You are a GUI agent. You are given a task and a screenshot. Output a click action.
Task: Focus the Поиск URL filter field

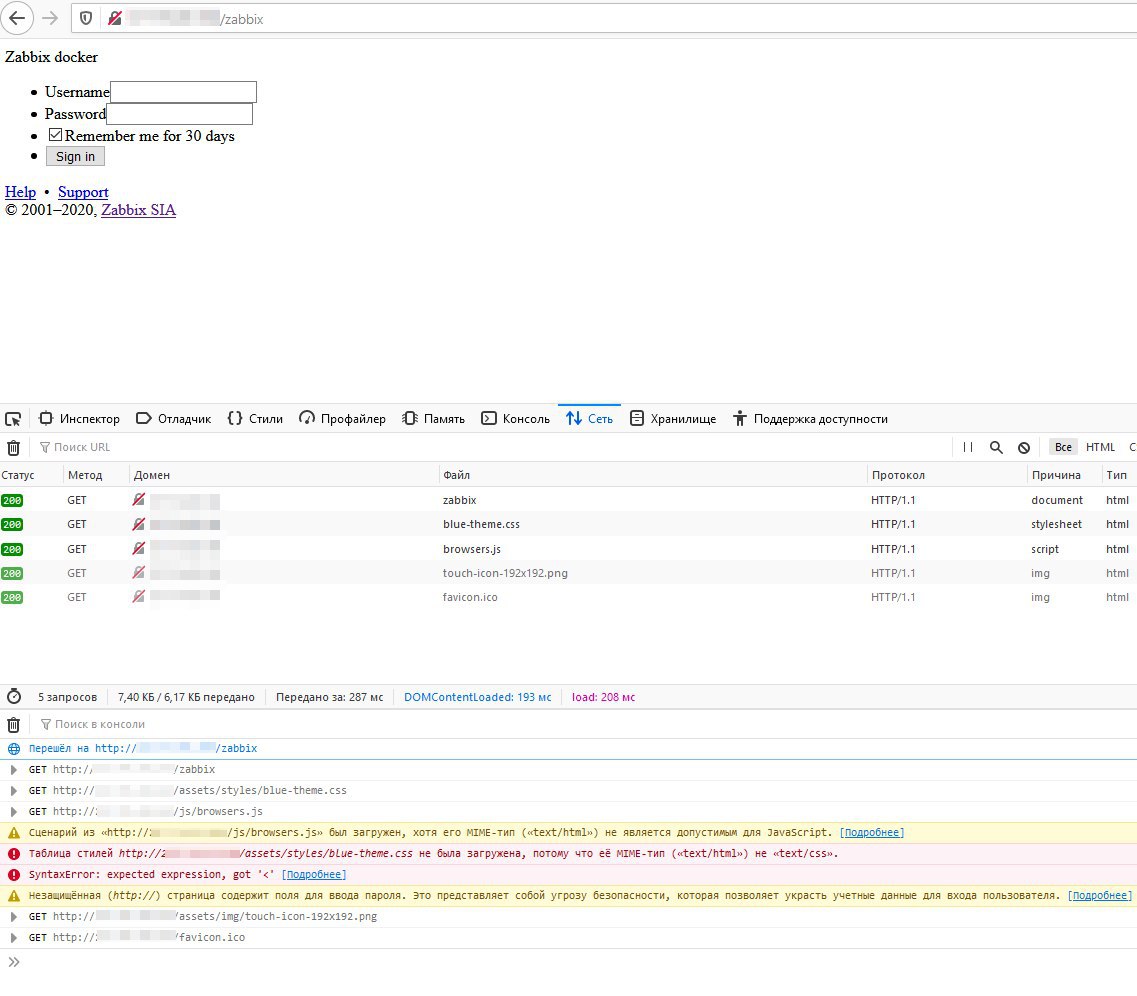click(493, 447)
